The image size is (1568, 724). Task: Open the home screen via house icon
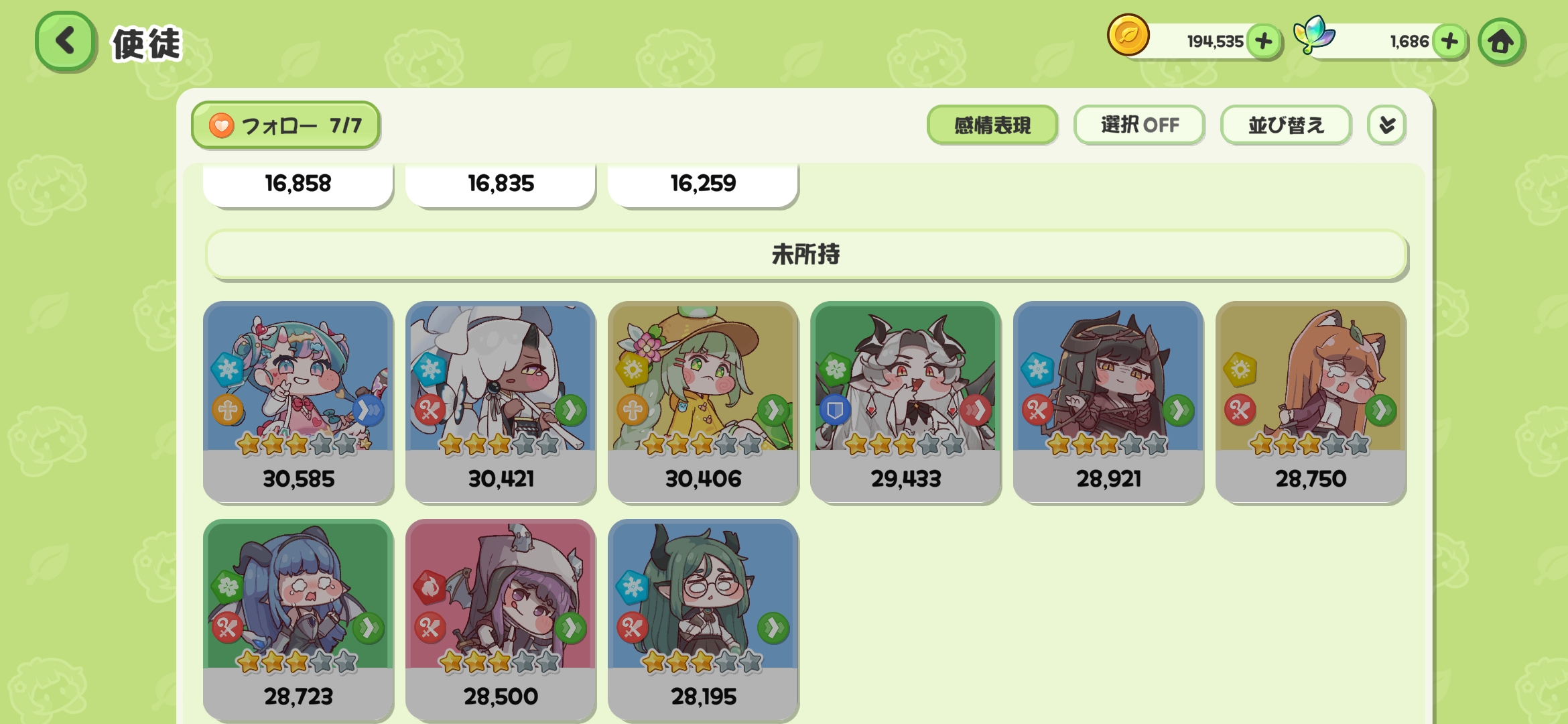(1502, 42)
